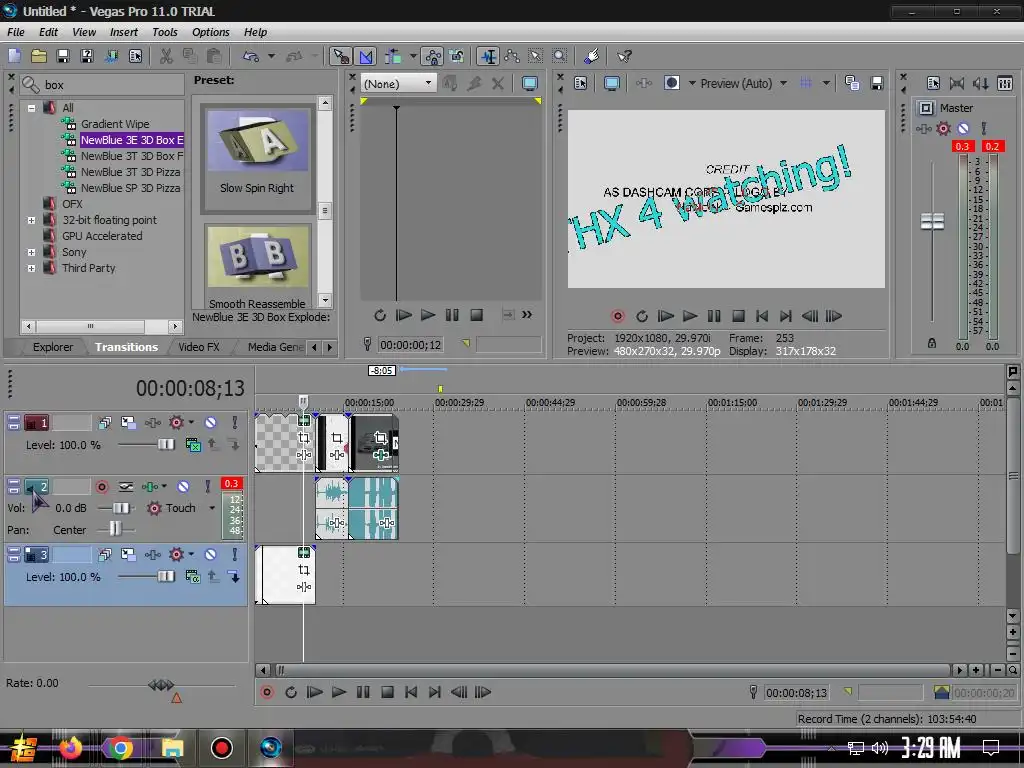Select the Zoom Edit magnifier tool
Image resolution: width=1024 pixels, height=768 pixels.
[560, 56]
